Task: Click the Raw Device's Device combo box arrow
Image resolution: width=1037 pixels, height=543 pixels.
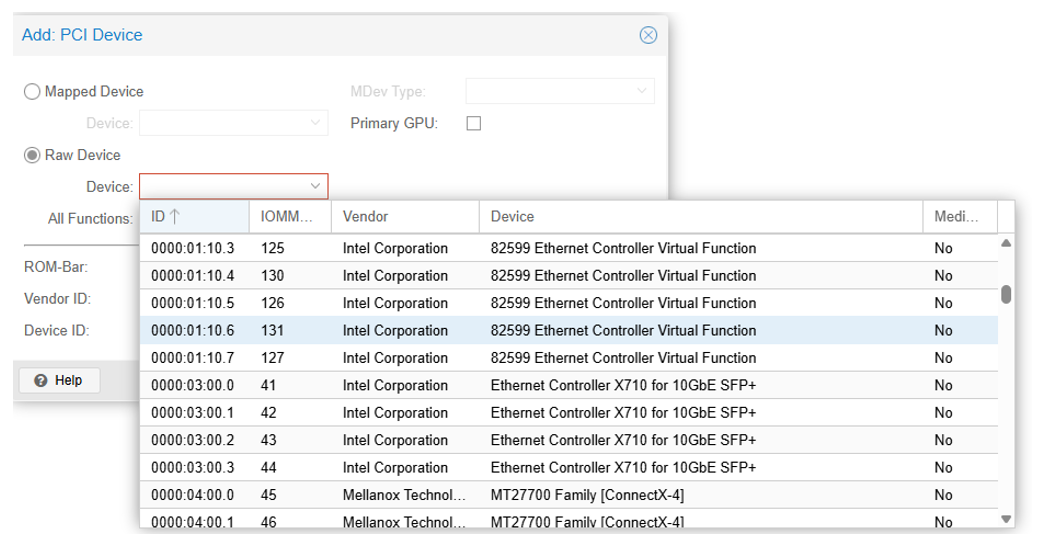Action: click(x=315, y=187)
